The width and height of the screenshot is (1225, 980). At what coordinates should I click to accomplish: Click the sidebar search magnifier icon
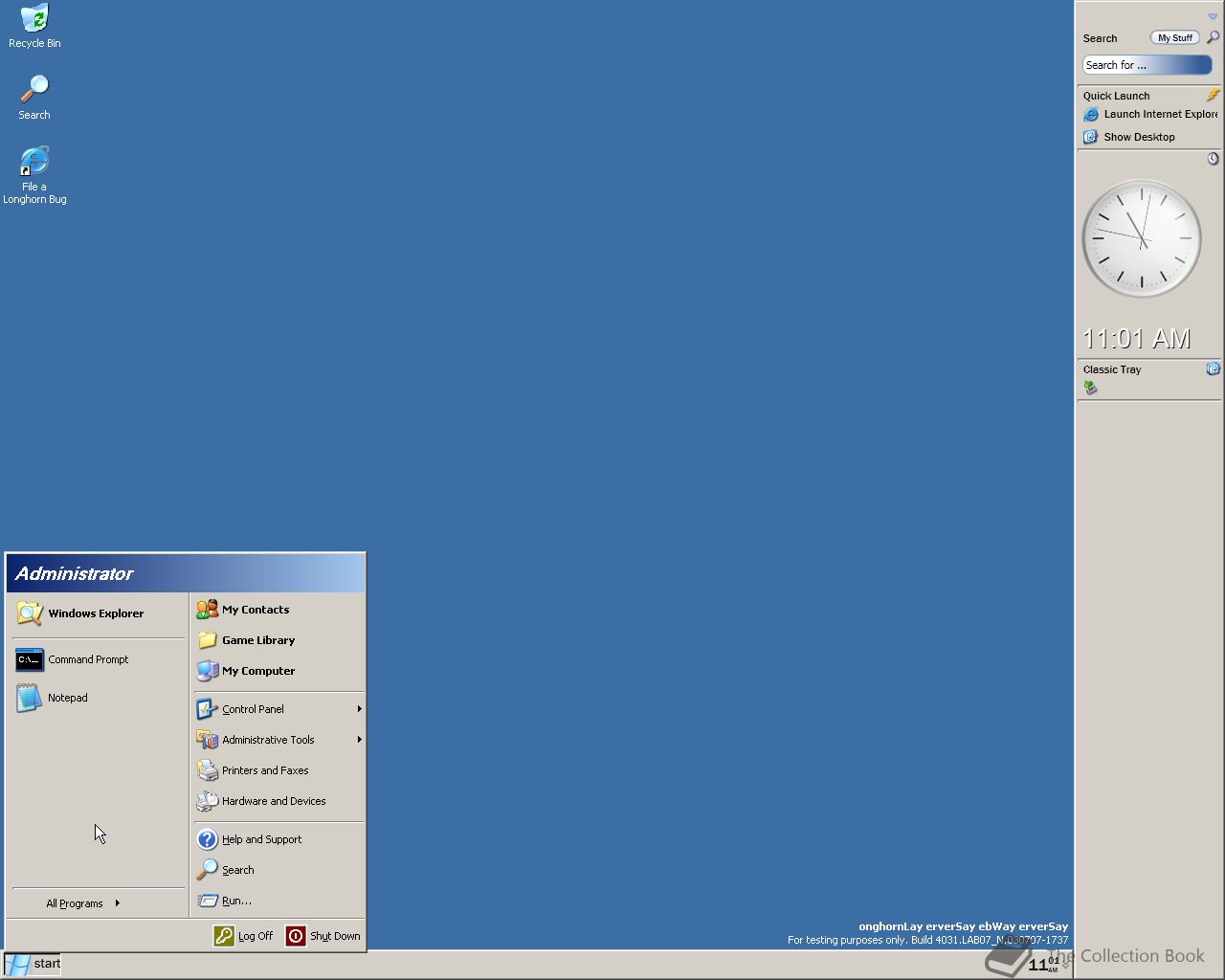coord(1213,37)
